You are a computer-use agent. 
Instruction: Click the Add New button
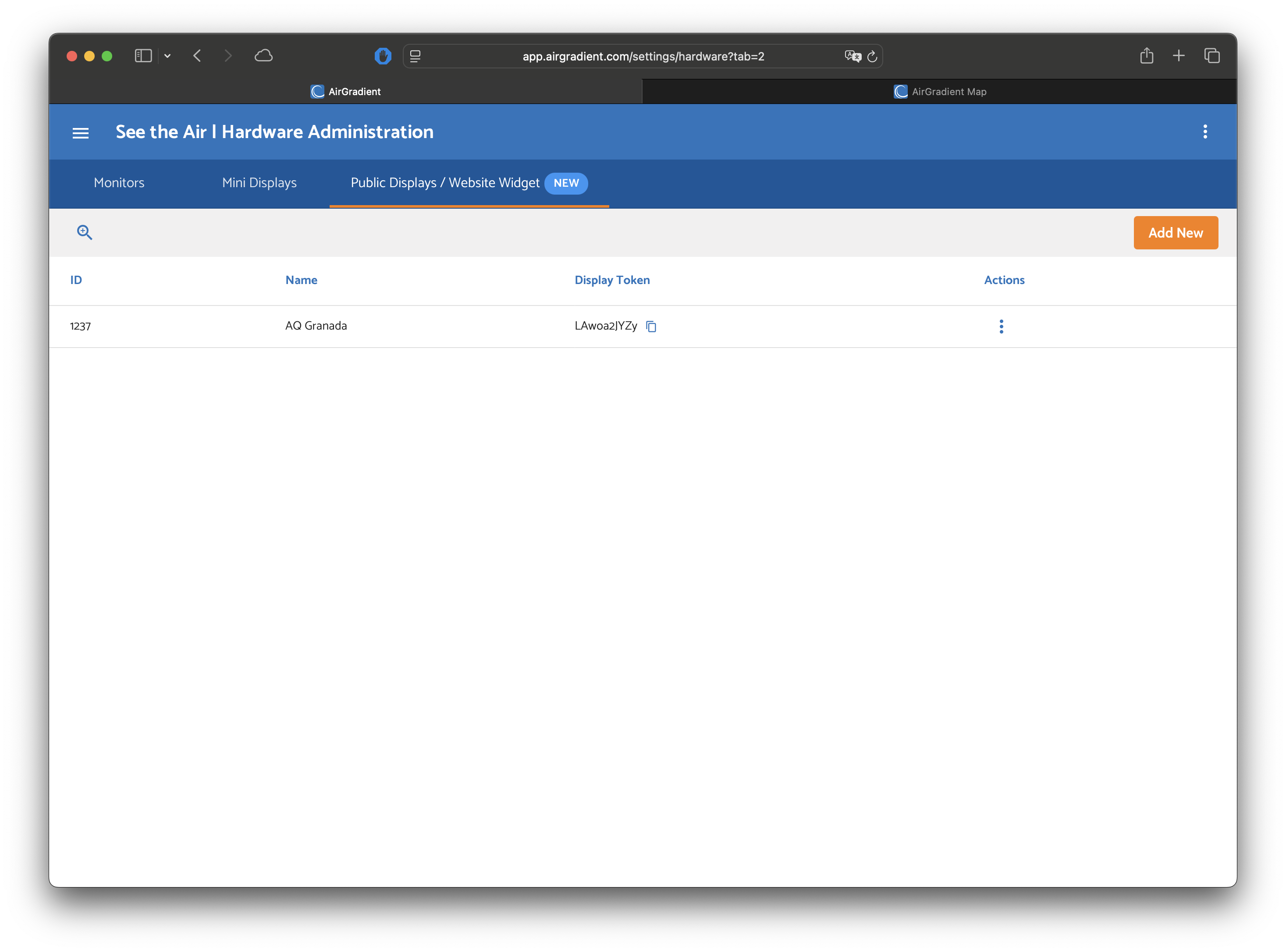[x=1176, y=233]
